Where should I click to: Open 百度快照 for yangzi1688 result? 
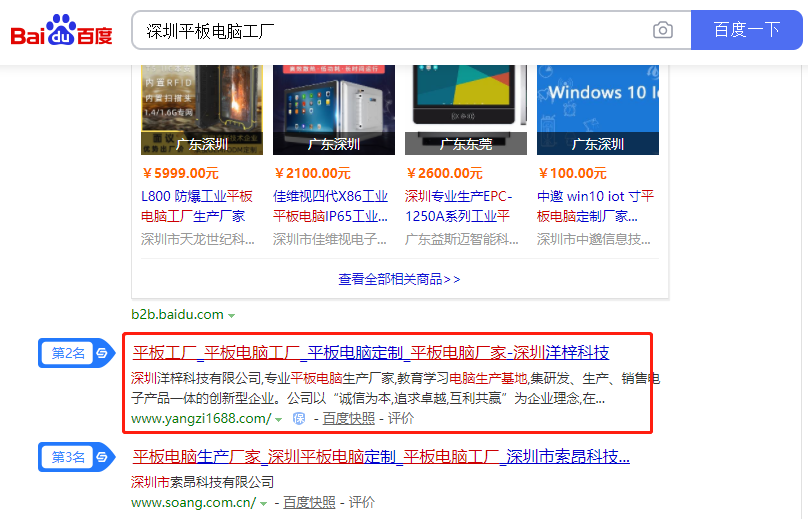click(x=349, y=418)
